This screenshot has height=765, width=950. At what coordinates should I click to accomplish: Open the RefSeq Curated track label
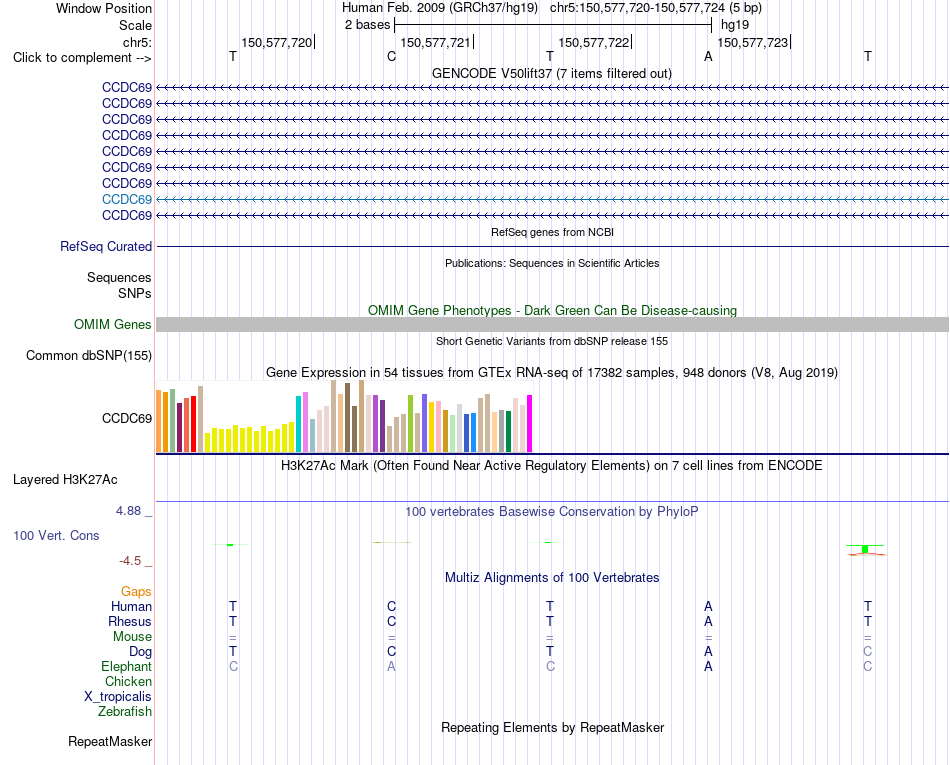click(x=106, y=247)
